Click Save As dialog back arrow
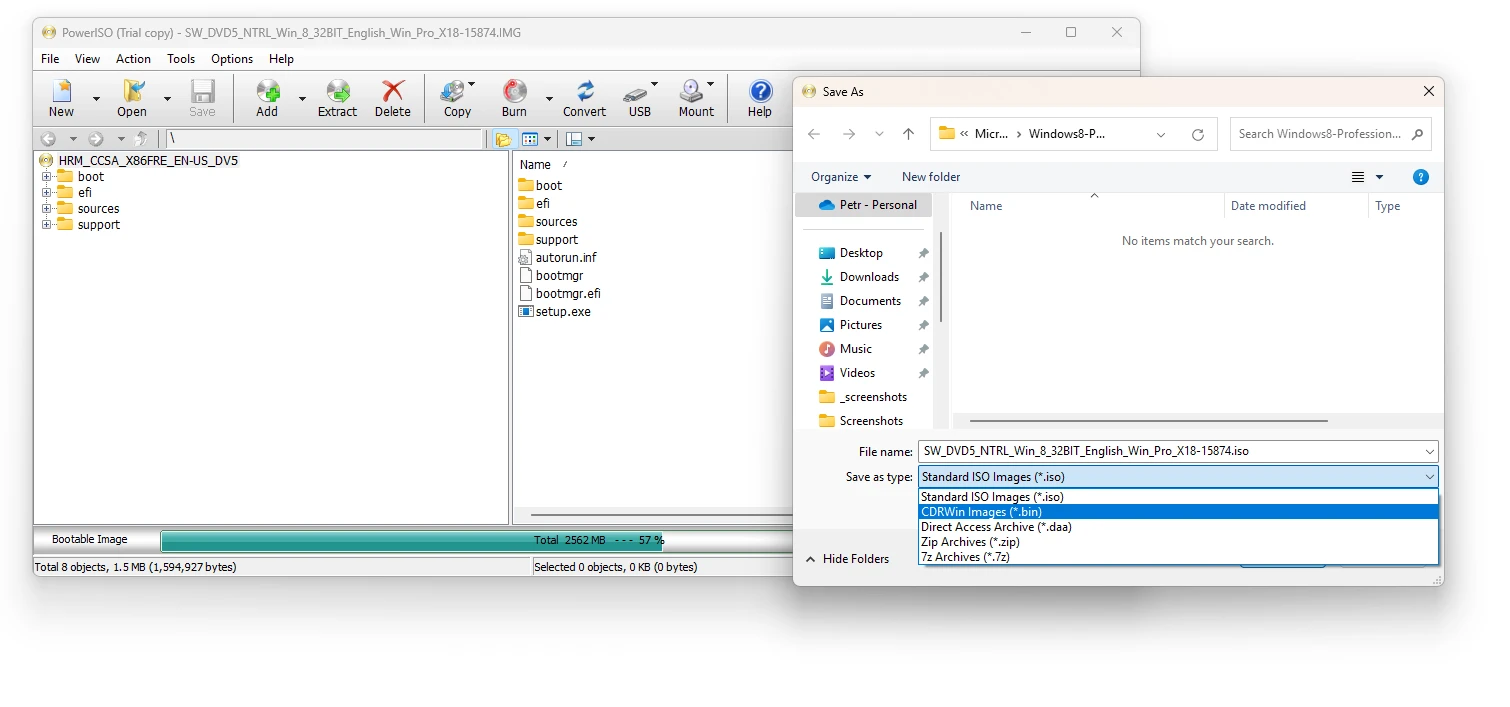Screen dimensions: 1510x707 tap(814, 134)
